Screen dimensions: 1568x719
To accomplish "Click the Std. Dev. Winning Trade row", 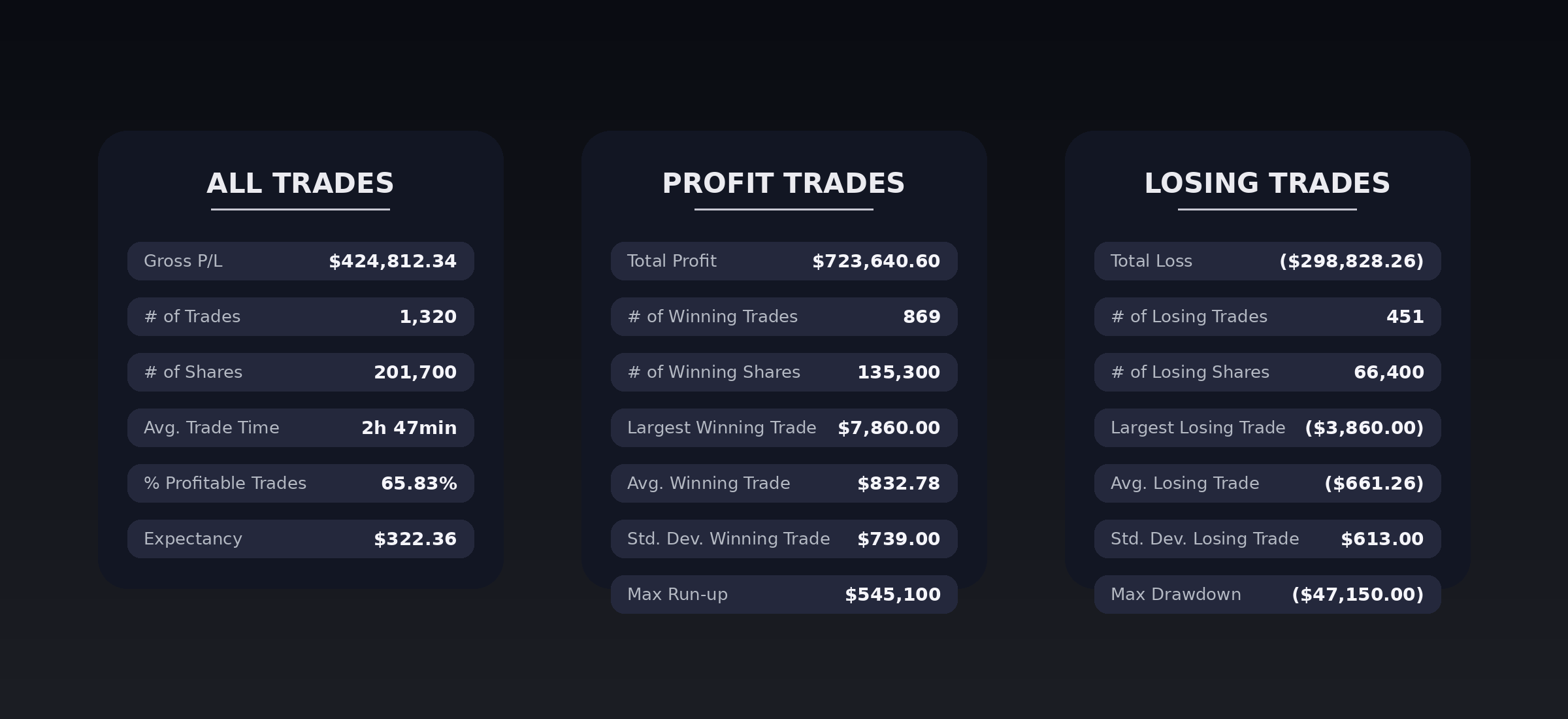I will point(784,539).
